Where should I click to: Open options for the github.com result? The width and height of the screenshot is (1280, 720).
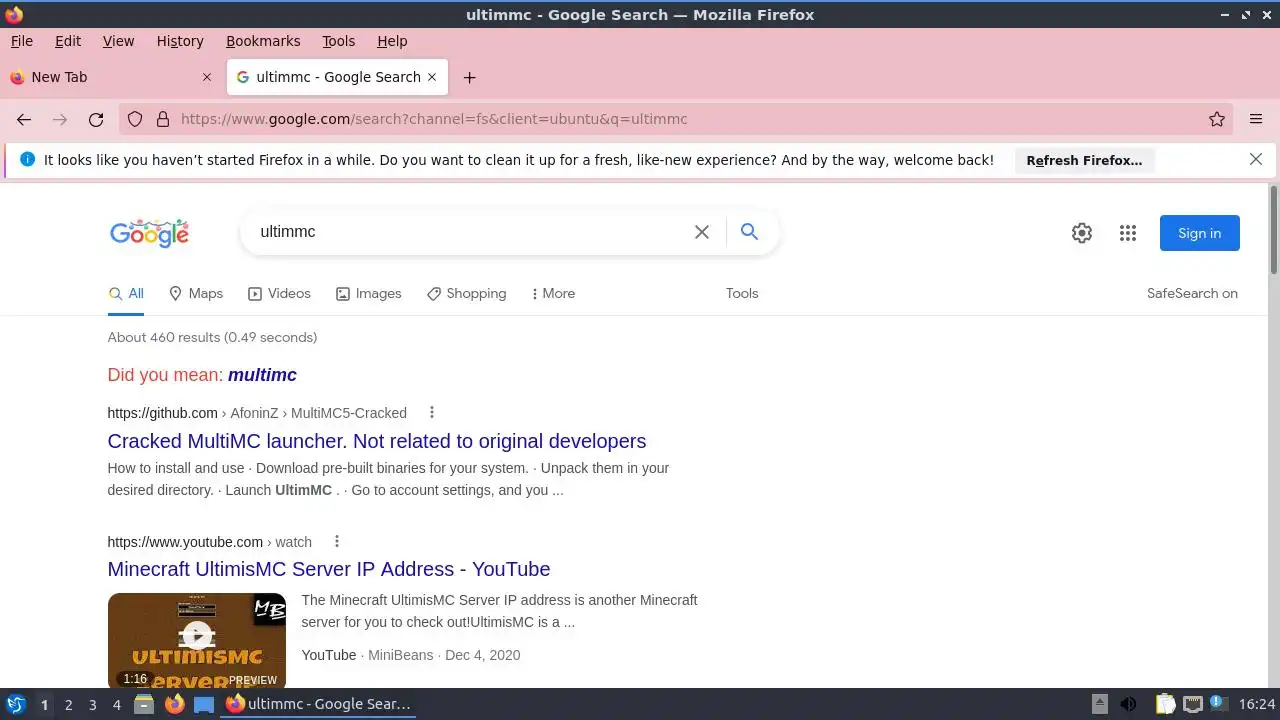[x=432, y=412]
